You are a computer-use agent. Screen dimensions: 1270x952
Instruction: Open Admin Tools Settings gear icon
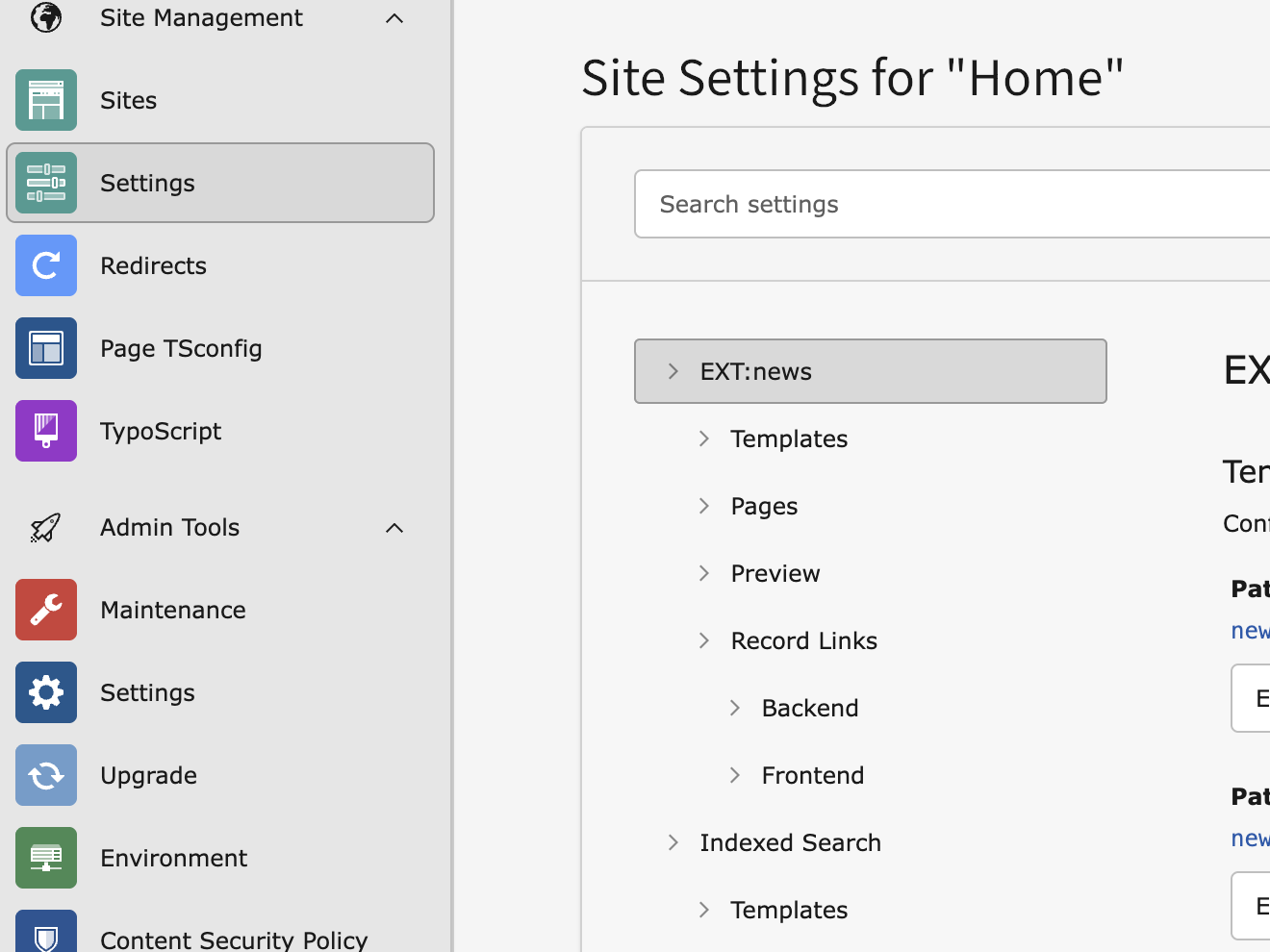46,692
